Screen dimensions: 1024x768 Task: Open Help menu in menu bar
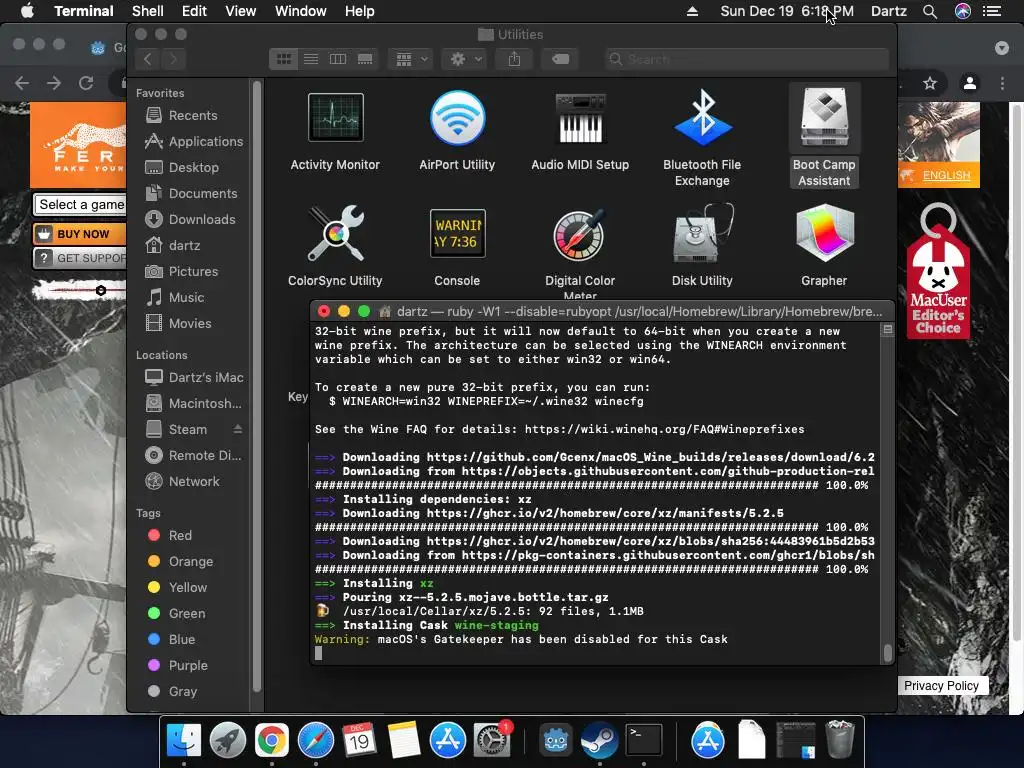(359, 11)
